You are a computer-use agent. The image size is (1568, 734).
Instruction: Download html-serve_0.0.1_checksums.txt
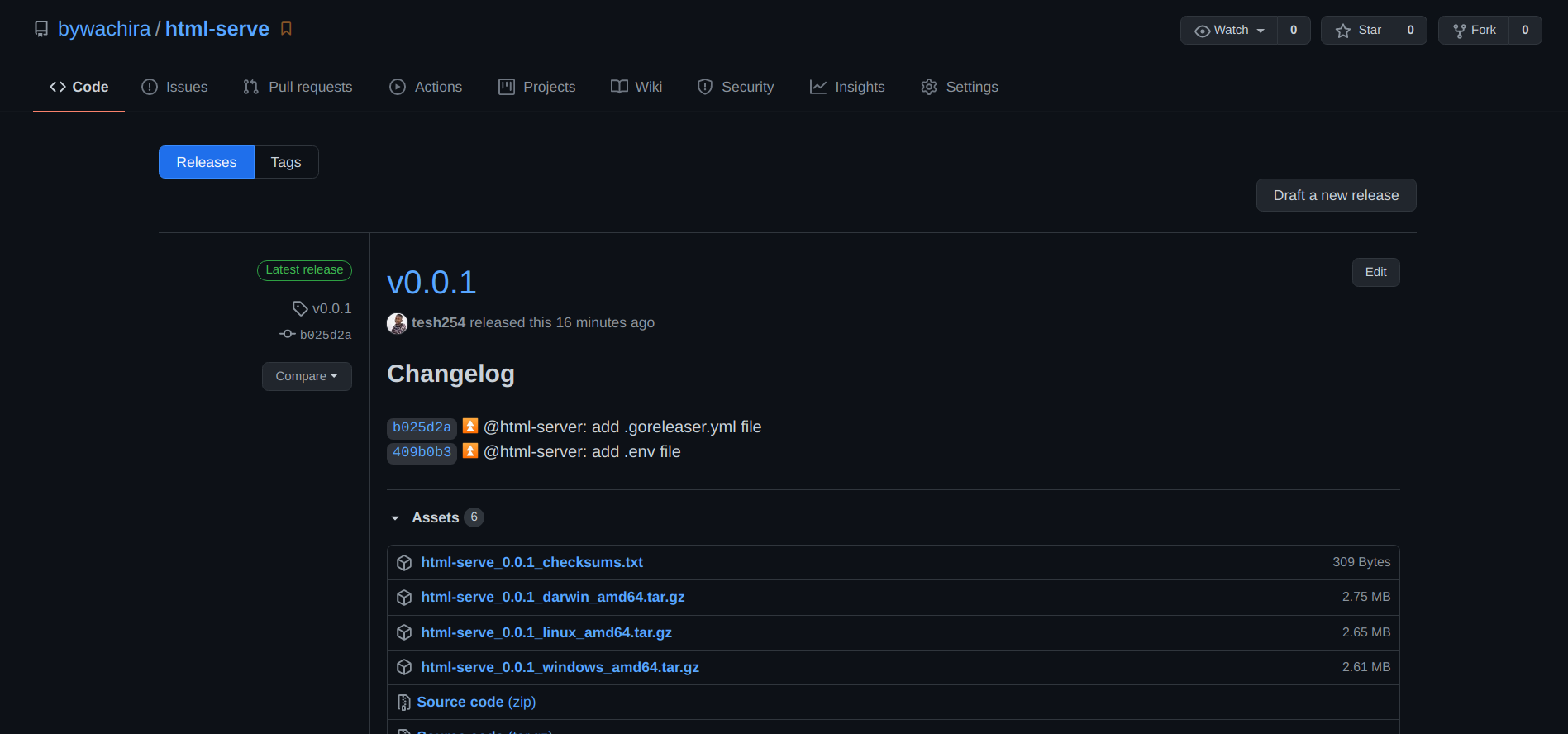tap(531, 562)
